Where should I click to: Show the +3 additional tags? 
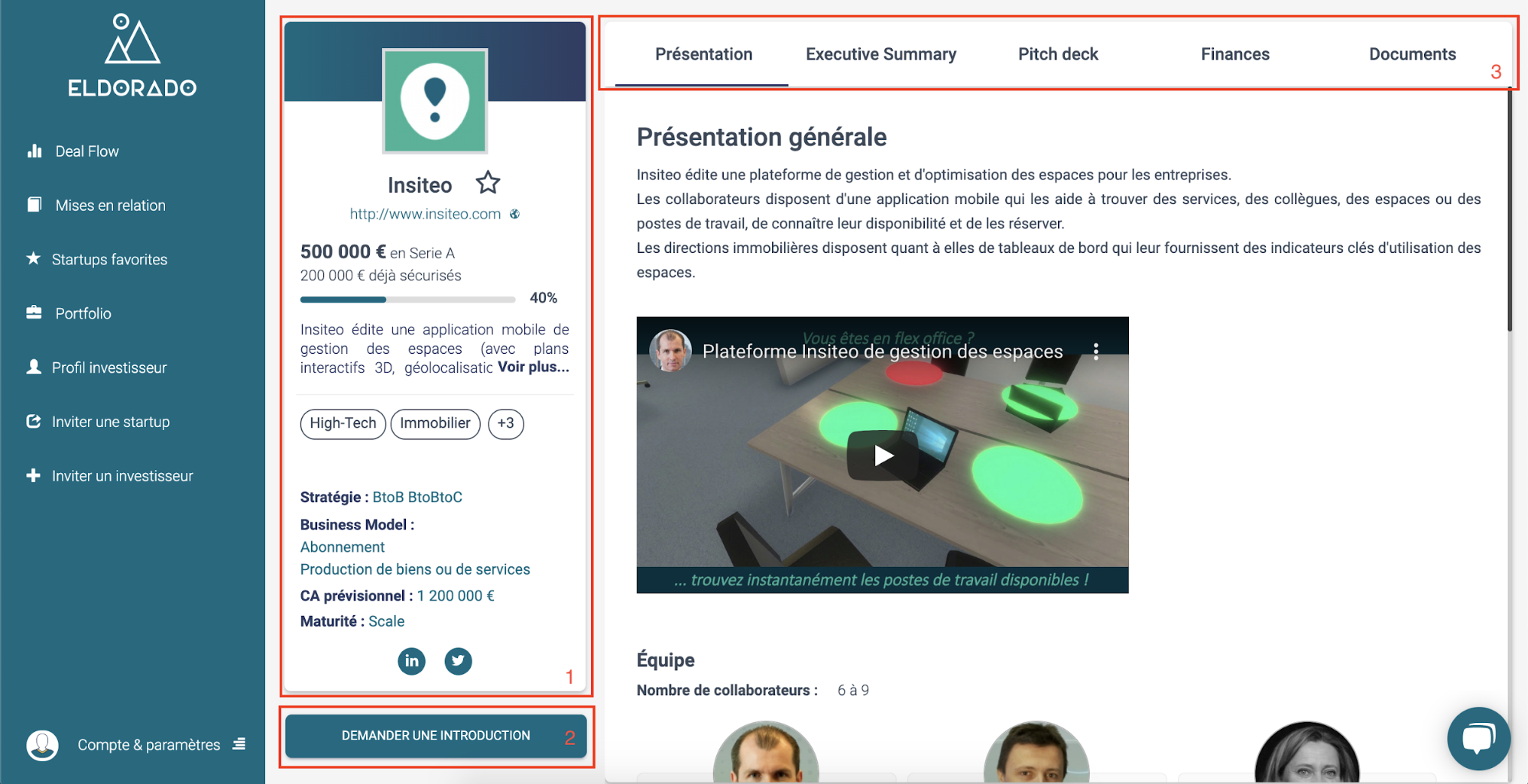coord(506,423)
